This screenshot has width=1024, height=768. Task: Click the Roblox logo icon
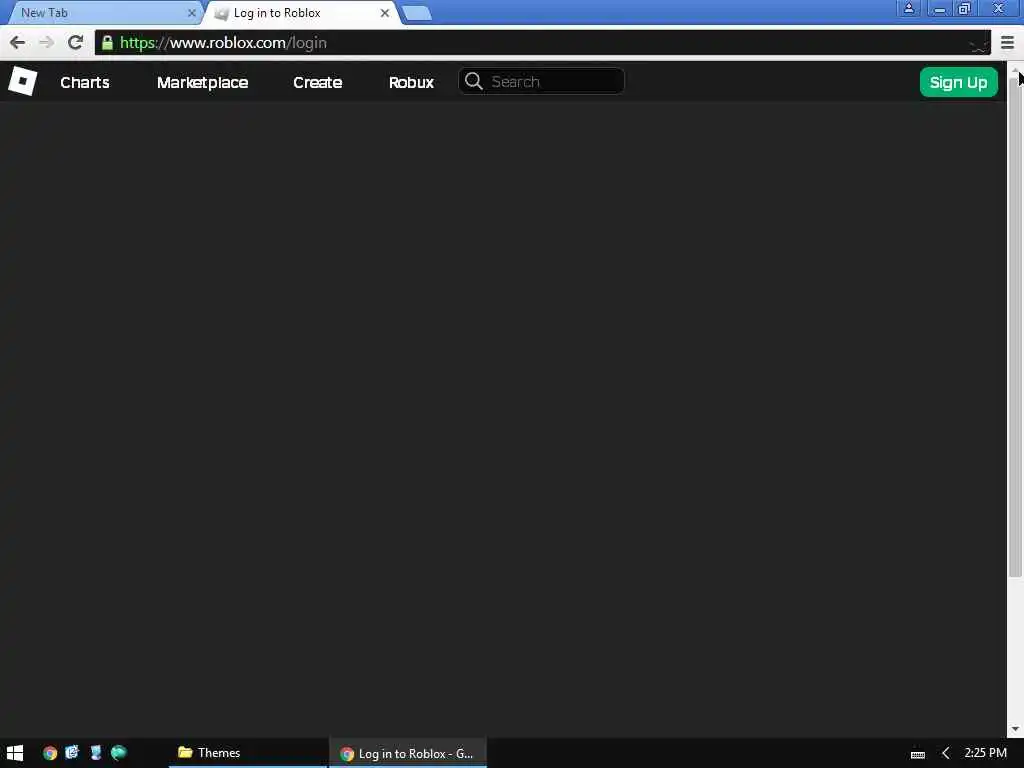(x=23, y=82)
